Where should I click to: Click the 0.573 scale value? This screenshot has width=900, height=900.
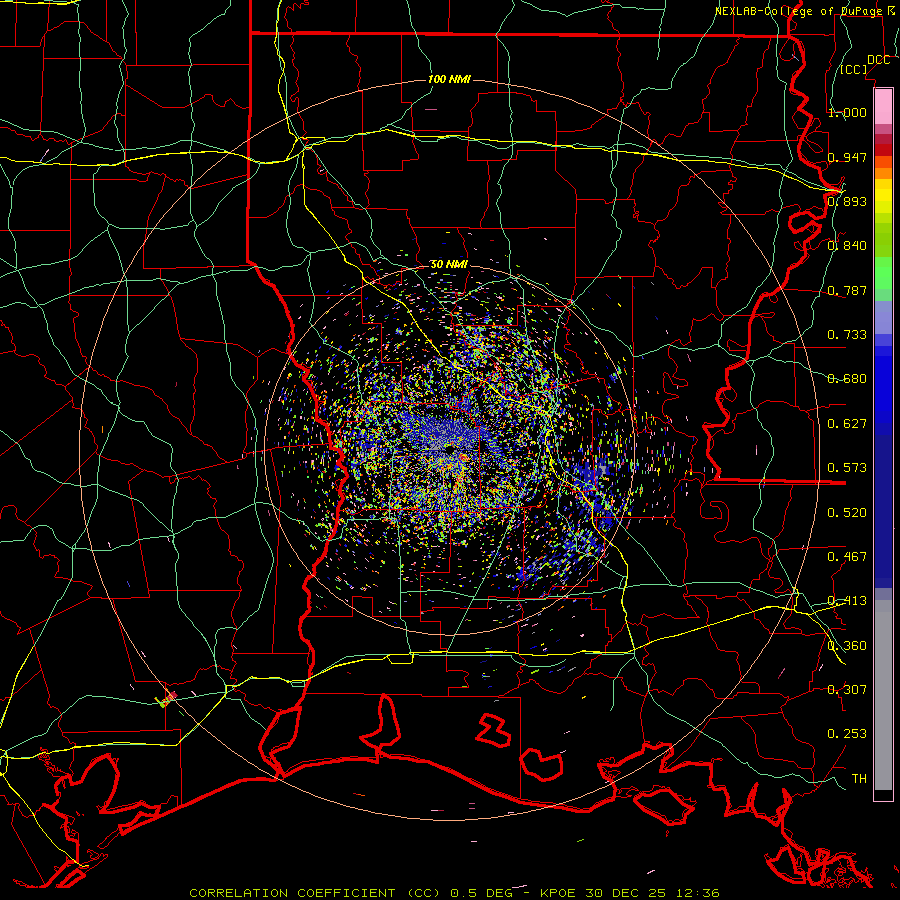[847, 468]
